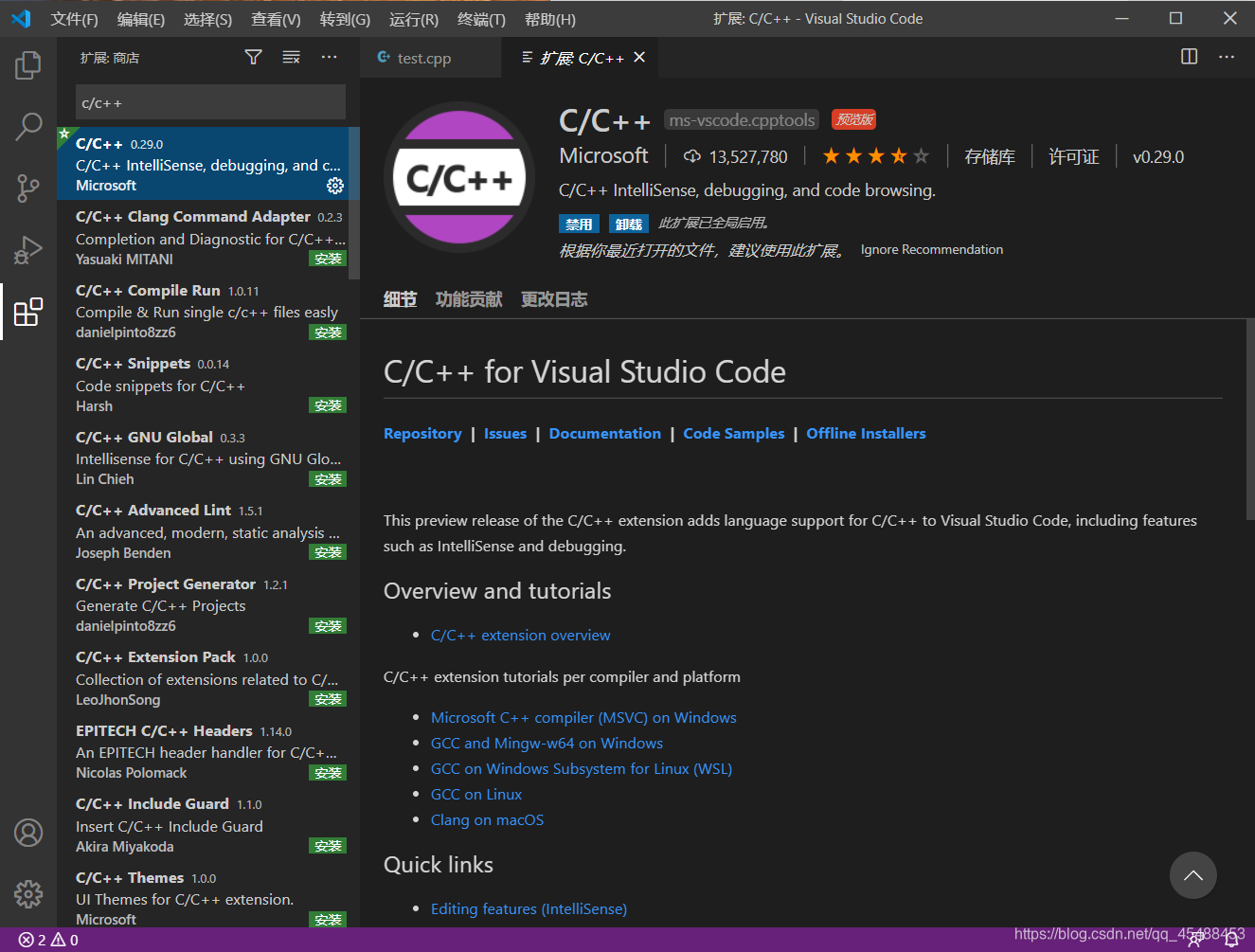Open the 终端(T) menu
Image resolution: width=1255 pixels, height=952 pixels.
point(481,19)
